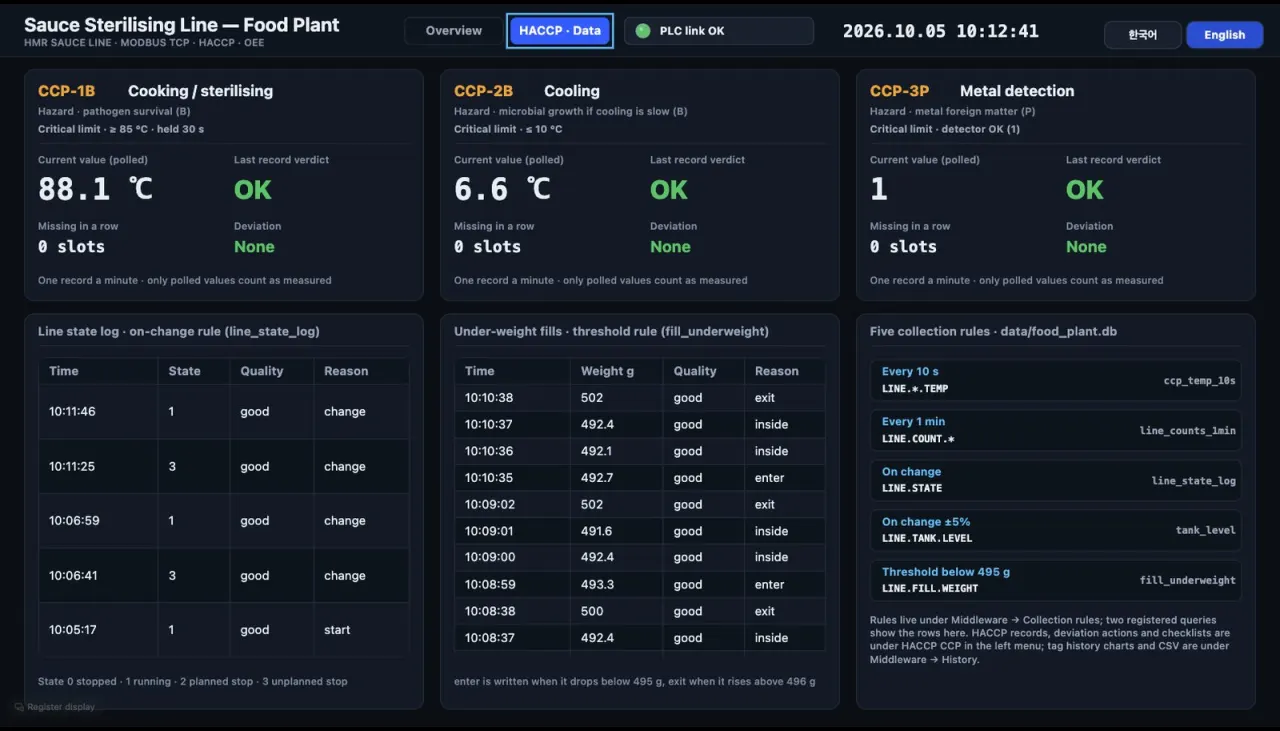Click the CCP-1B card code
This screenshot has width=1280, height=731.
tap(67, 91)
